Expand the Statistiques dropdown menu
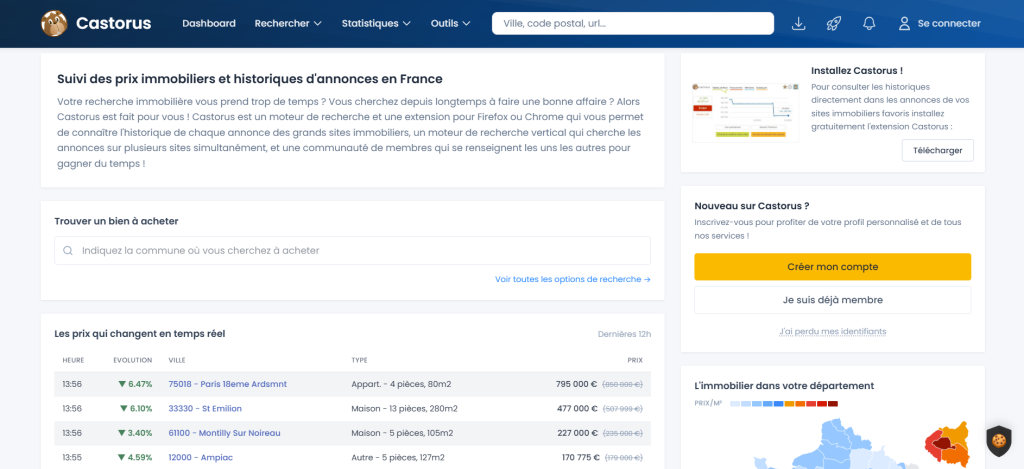 [x=376, y=24]
